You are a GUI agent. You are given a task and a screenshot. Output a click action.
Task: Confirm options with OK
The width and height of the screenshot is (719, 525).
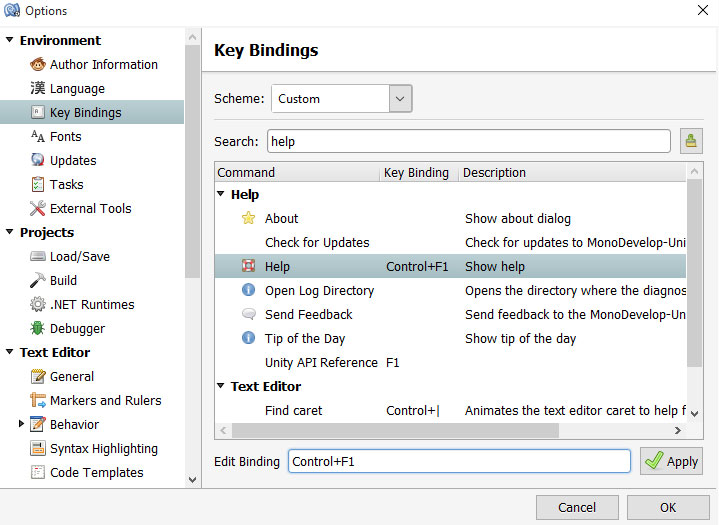668,507
